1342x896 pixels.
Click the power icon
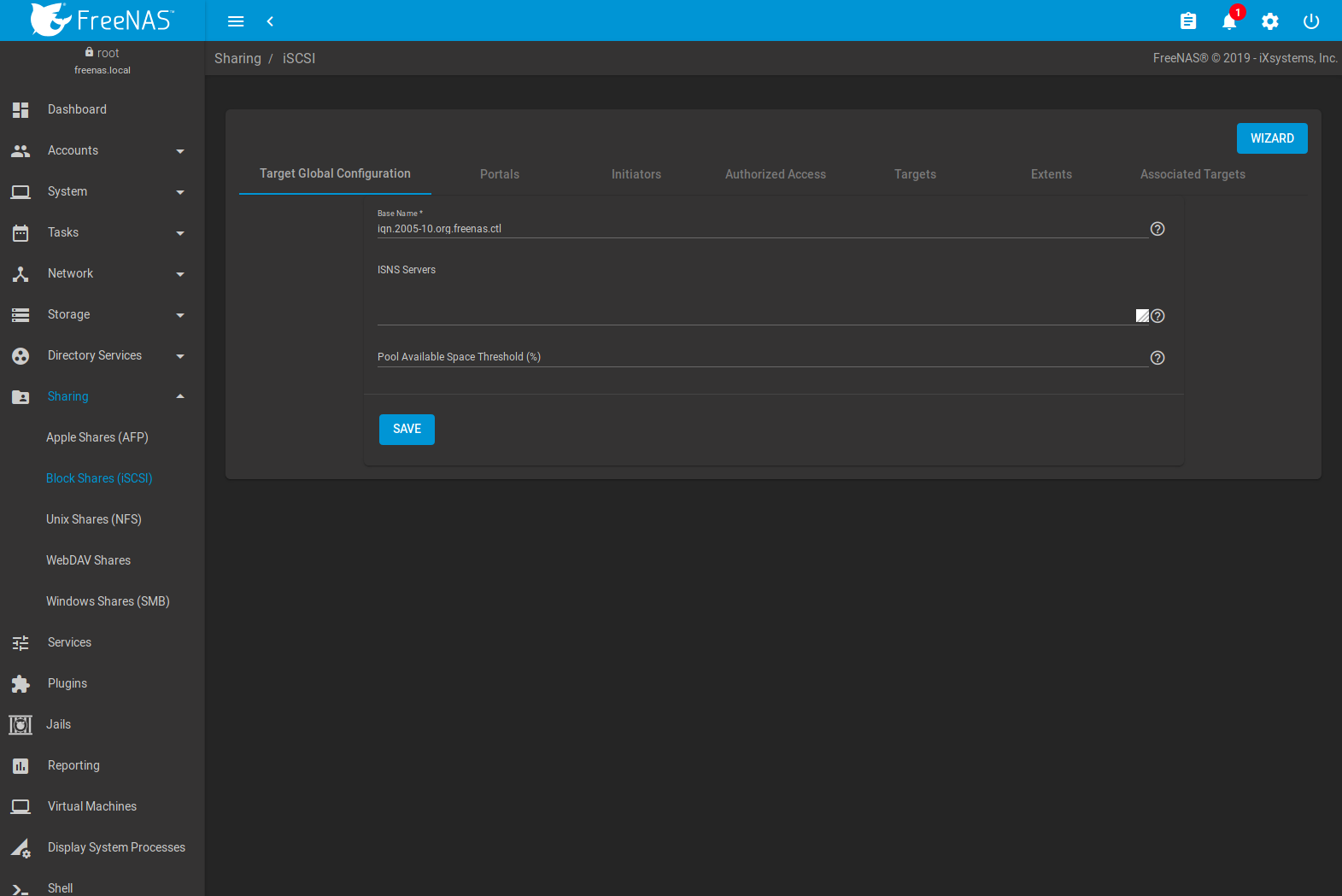pyautogui.click(x=1311, y=21)
